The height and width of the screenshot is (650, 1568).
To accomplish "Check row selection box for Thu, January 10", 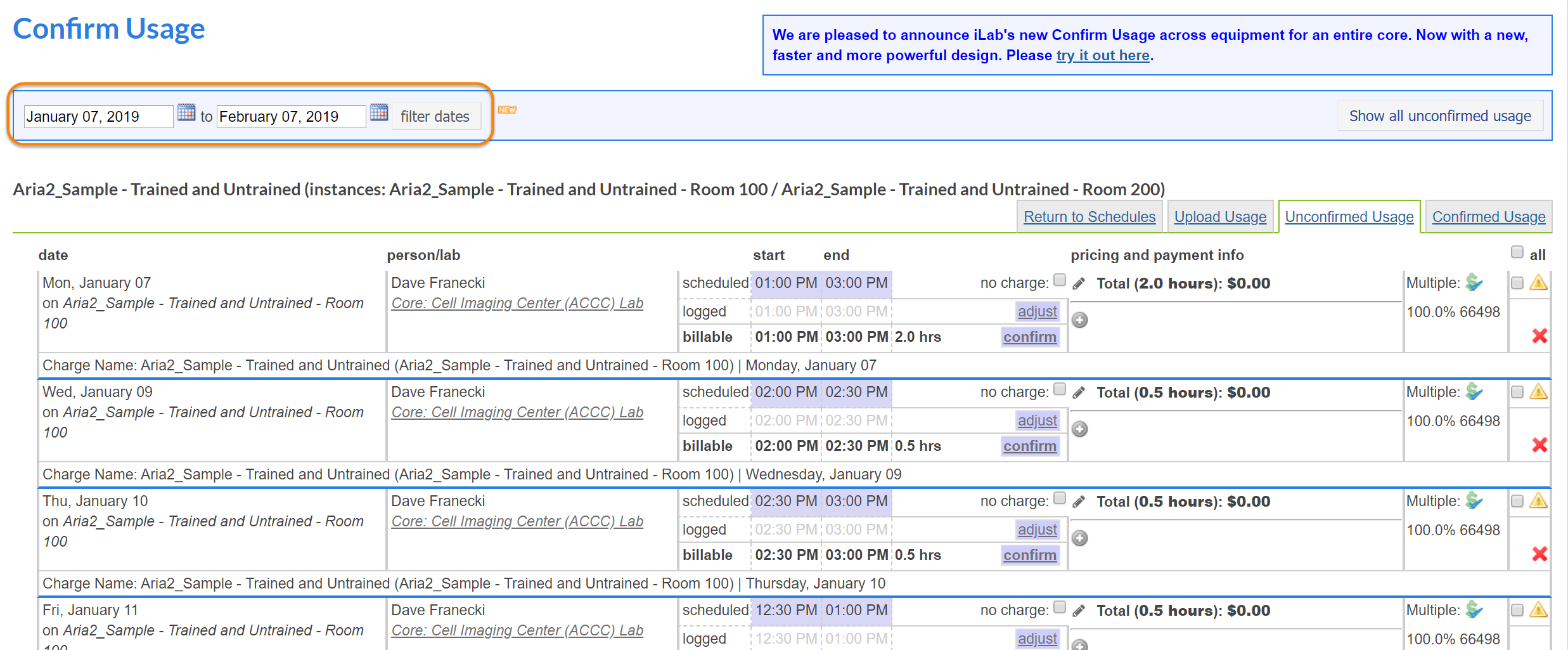I will [x=1517, y=501].
